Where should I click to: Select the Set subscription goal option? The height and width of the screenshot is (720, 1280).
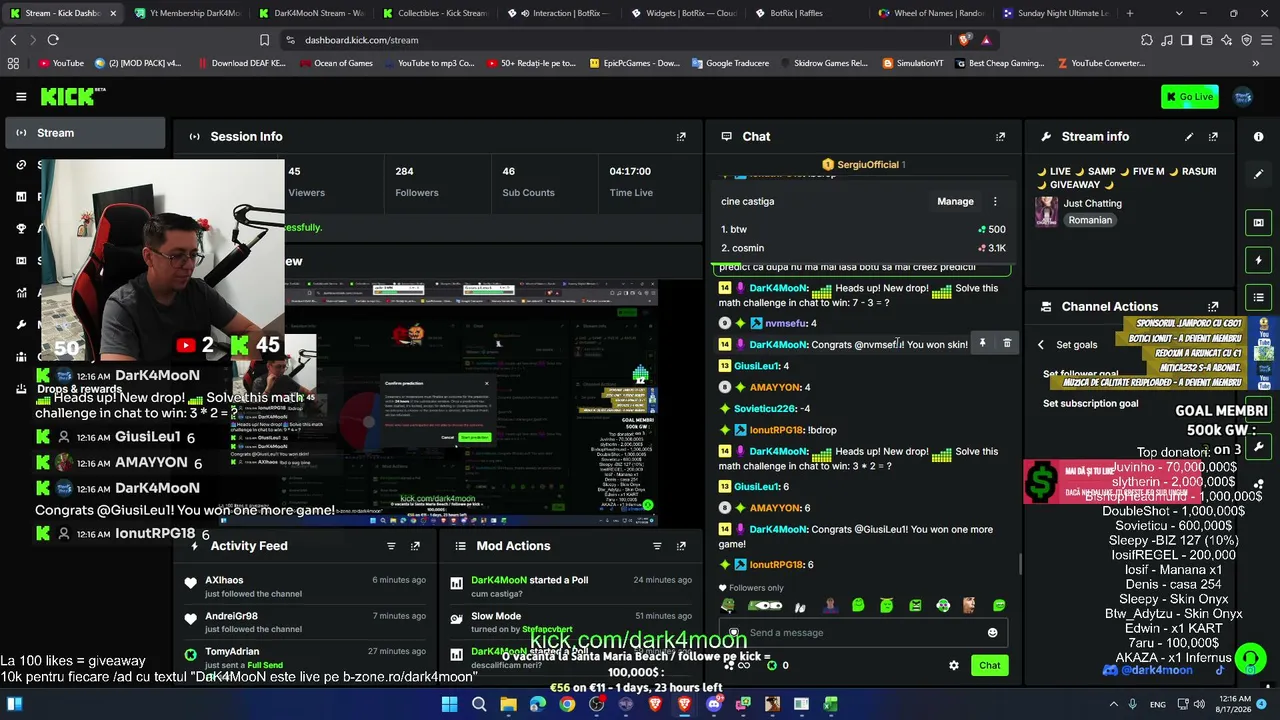click(x=1090, y=404)
